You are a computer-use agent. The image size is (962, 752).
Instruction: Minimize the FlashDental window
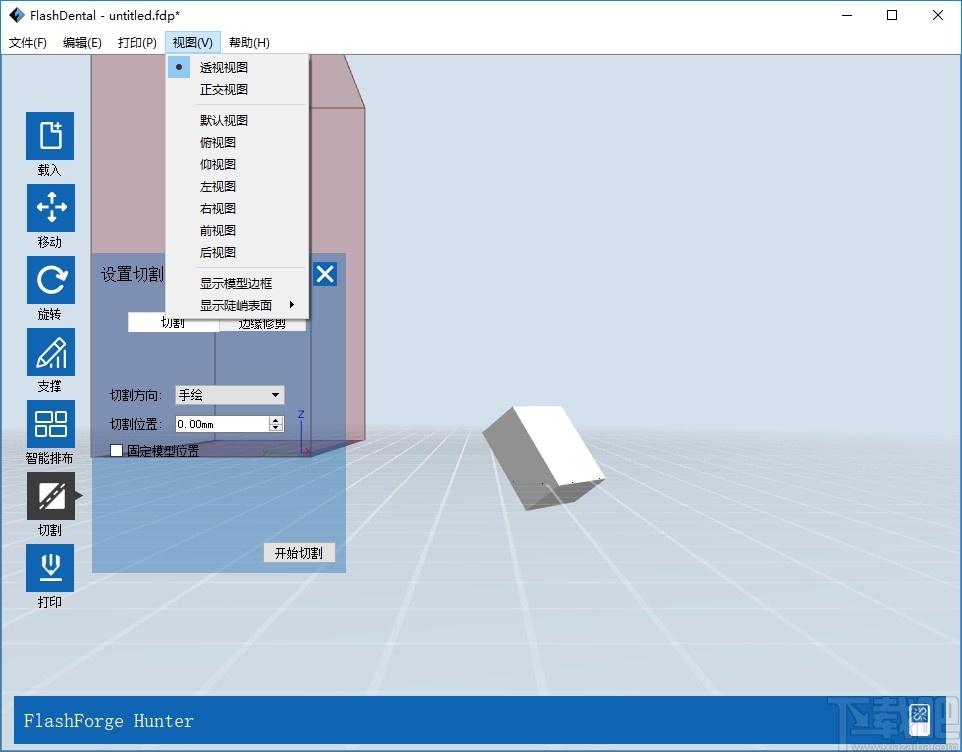(x=847, y=15)
